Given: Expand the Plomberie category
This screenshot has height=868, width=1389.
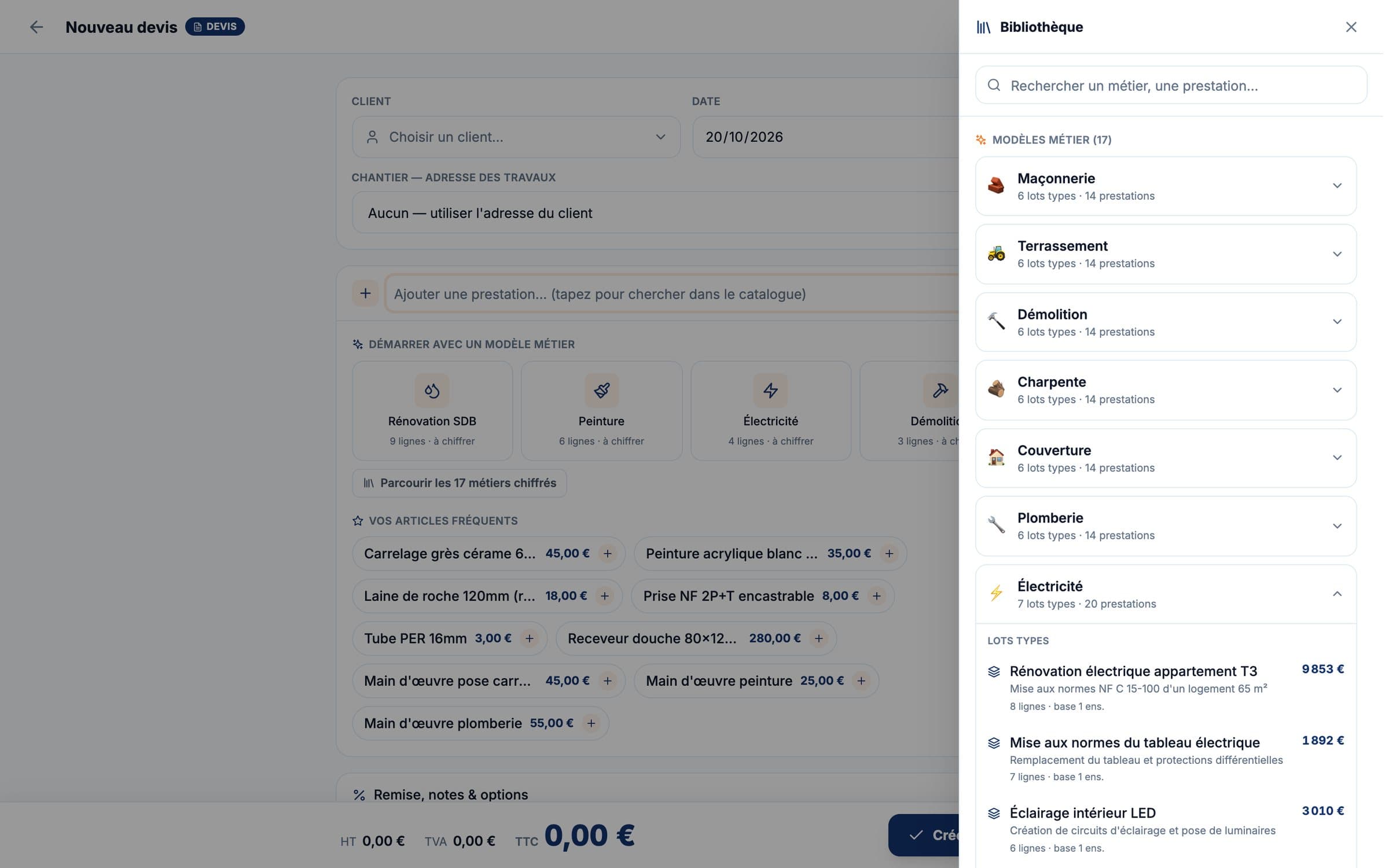Looking at the screenshot, I should tap(1166, 526).
